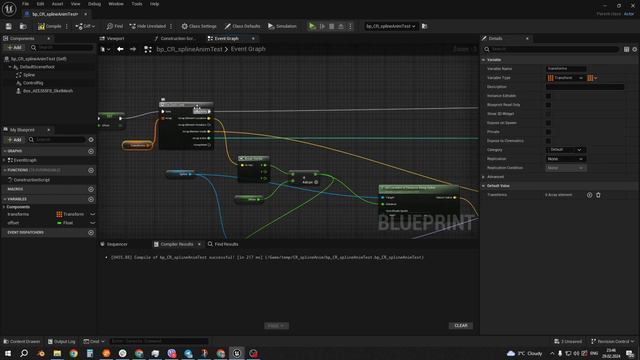The width and height of the screenshot is (640, 360).
Task: Open the Asset menu
Action: click(57, 4)
